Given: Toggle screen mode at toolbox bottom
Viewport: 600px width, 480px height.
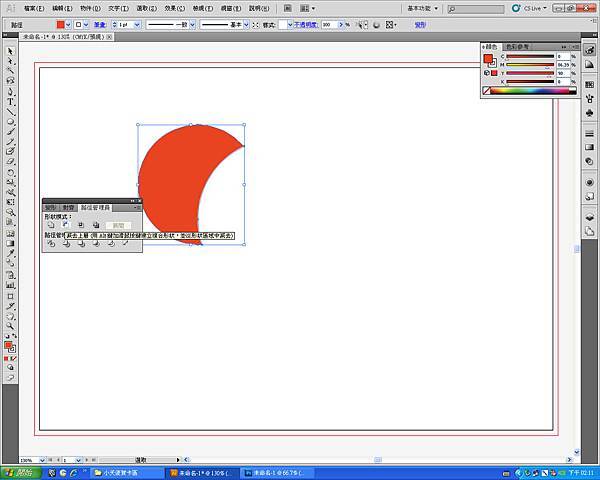Looking at the screenshot, I should [x=10, y=377].
